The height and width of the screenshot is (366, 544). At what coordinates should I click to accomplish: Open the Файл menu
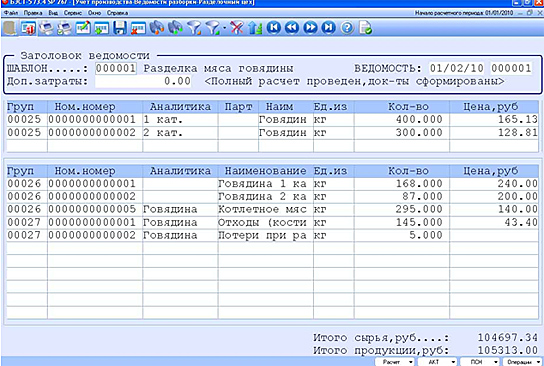[11, 13]
